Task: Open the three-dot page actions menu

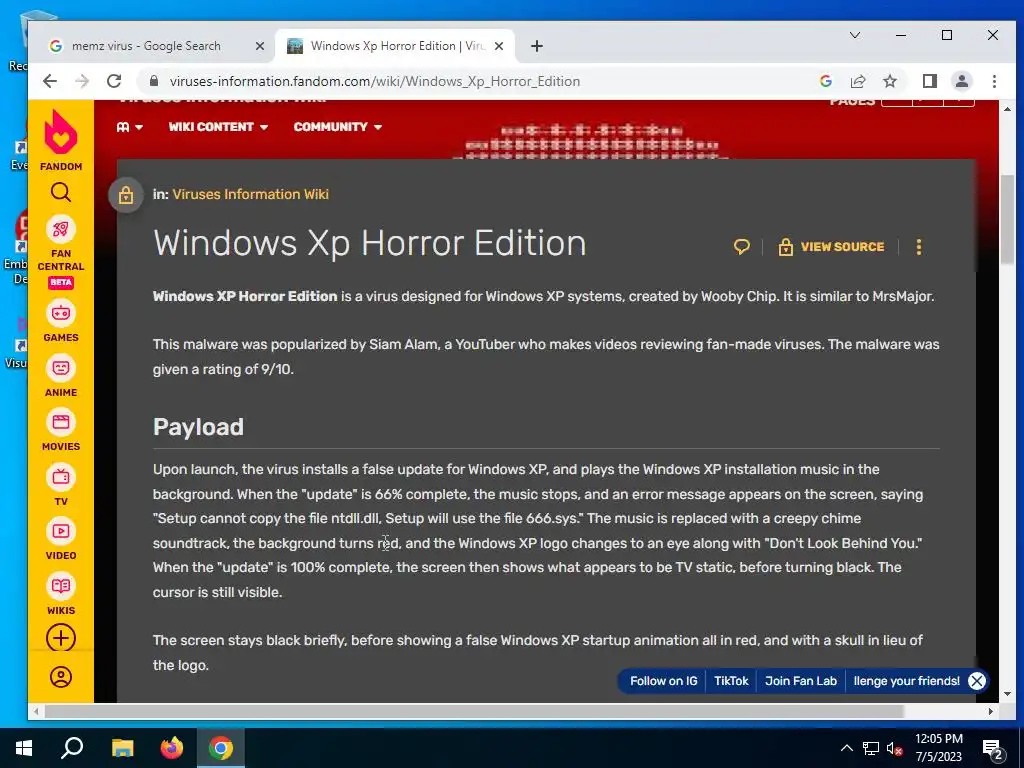Action: pos(919,247)
